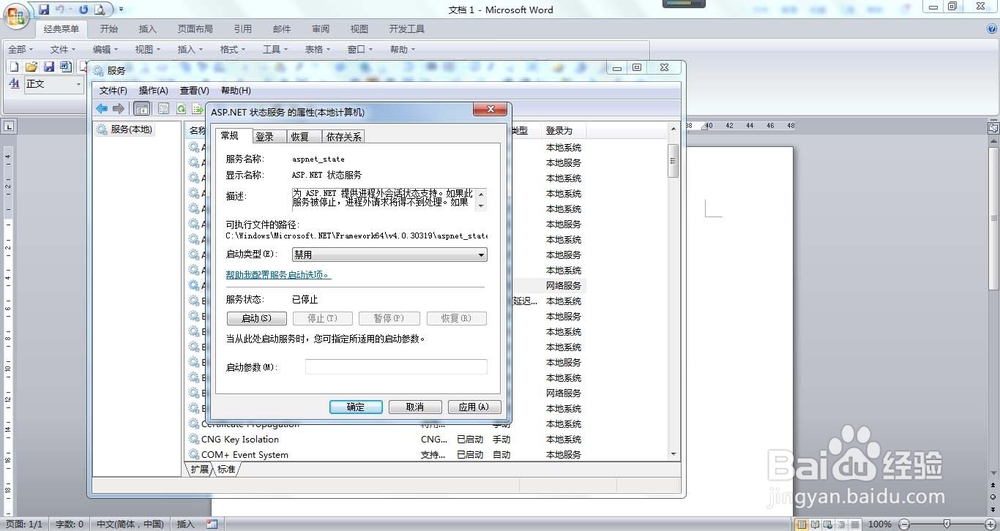Click the 启动参数 input field
Image resolution: width=1000 pixels, height=531 pixels.
click(x=396, y=367)
